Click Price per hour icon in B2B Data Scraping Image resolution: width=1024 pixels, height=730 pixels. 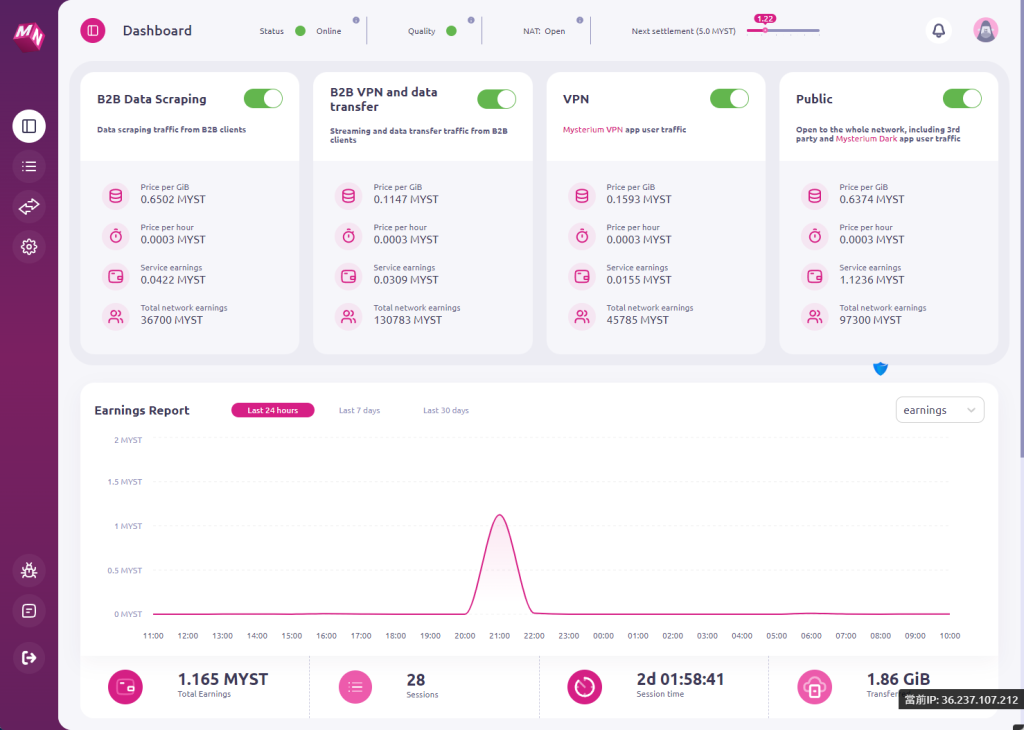116,236
